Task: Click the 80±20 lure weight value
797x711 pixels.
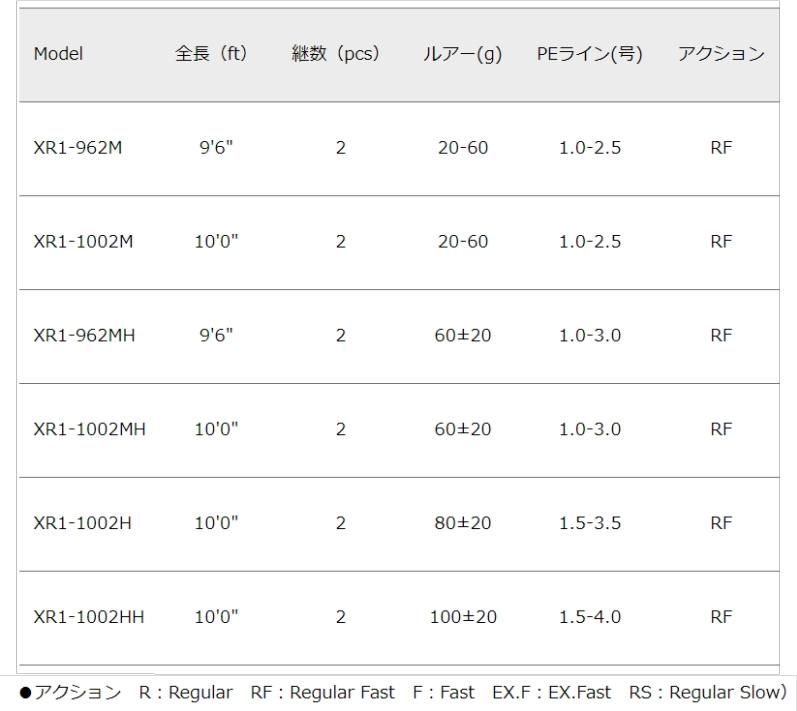Action: click(x=463, y=523)
